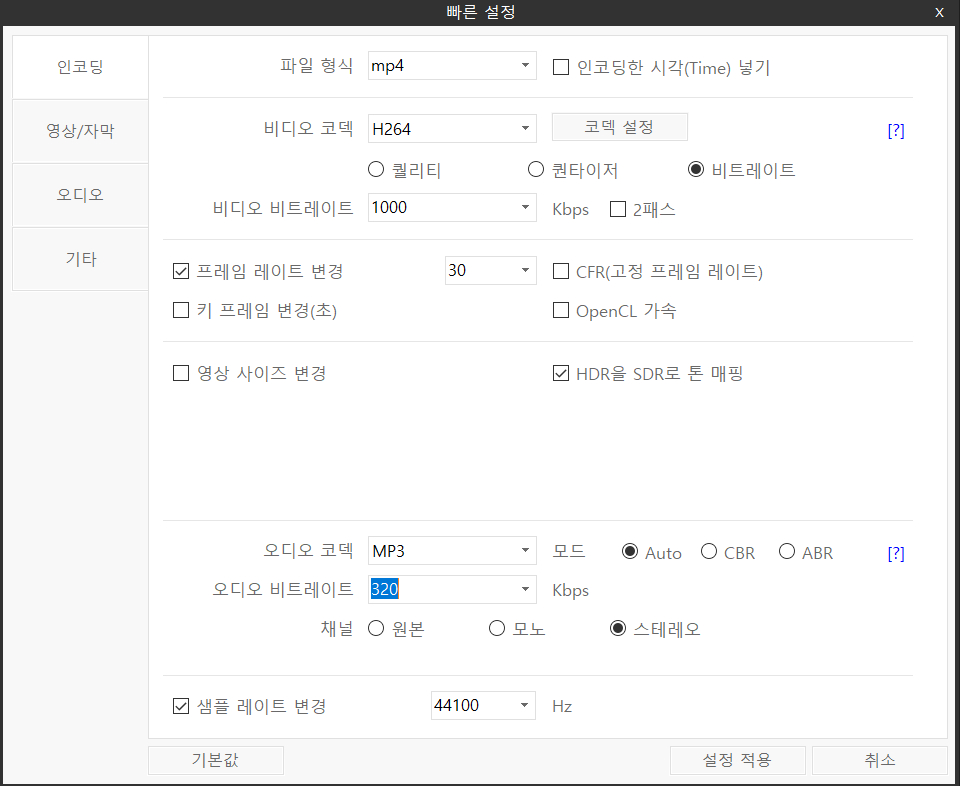
Task: Switch to the 영상/자막 tab
Action: (x=80, y=131)
